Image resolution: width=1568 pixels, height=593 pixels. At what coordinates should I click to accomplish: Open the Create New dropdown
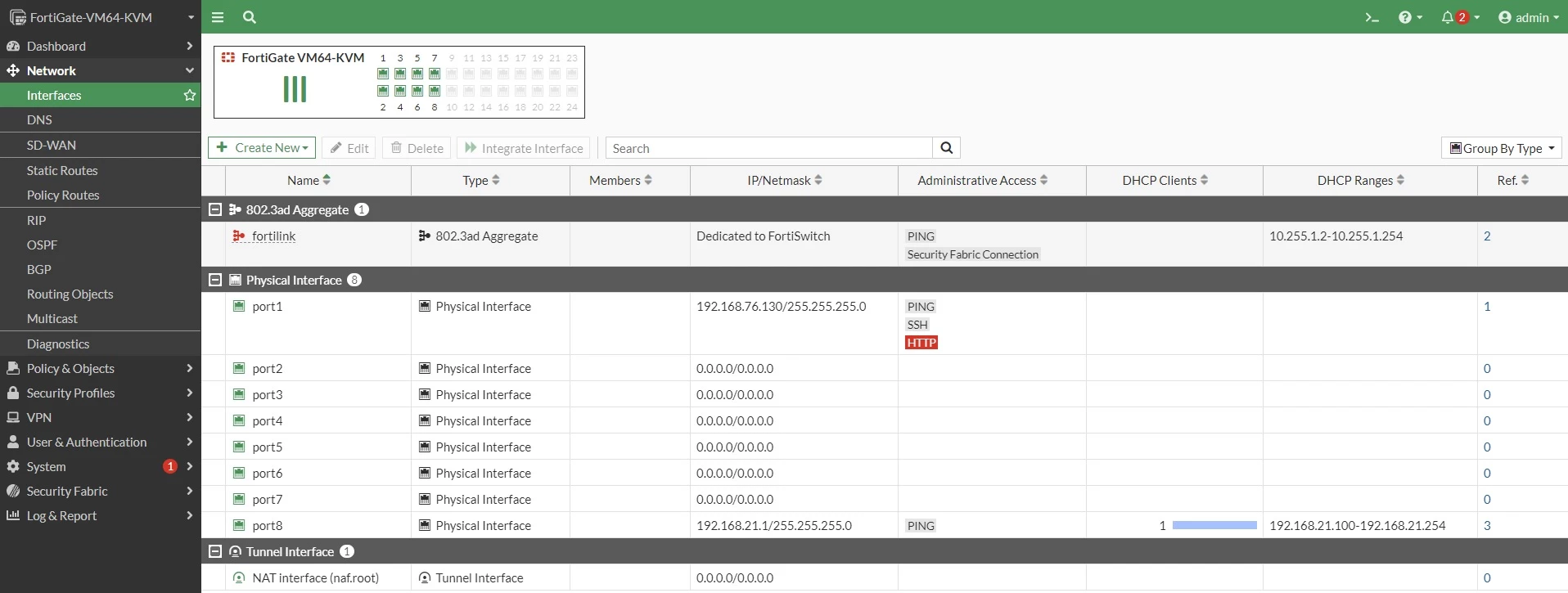(262, 147)
